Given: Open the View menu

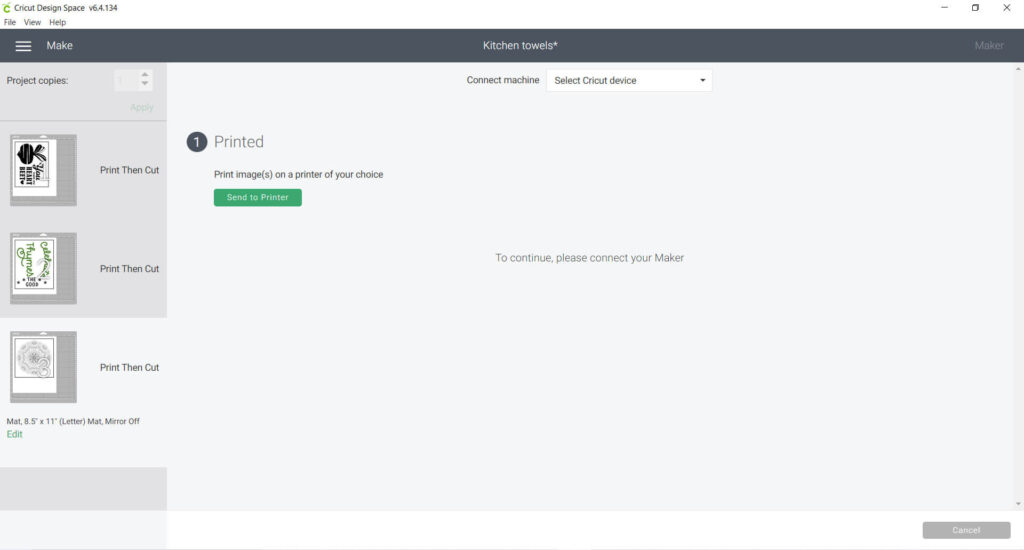Looking at the screenshot, I should [32, 22].
